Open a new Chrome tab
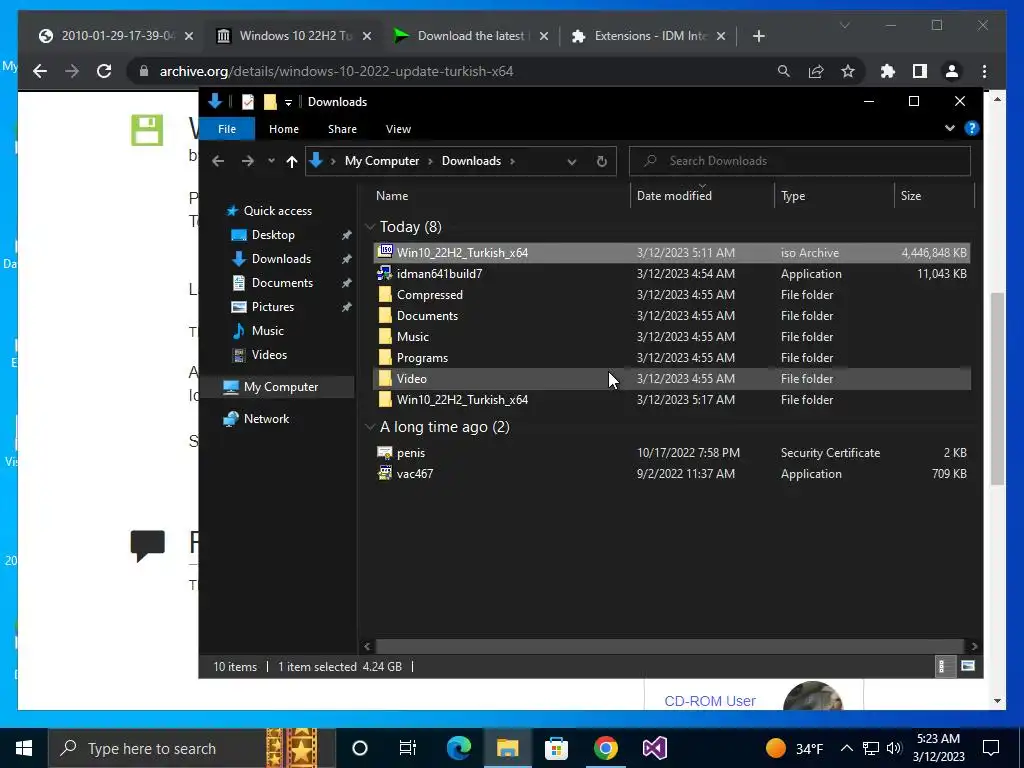This screenshot has height=768, width=1024. 758,37
